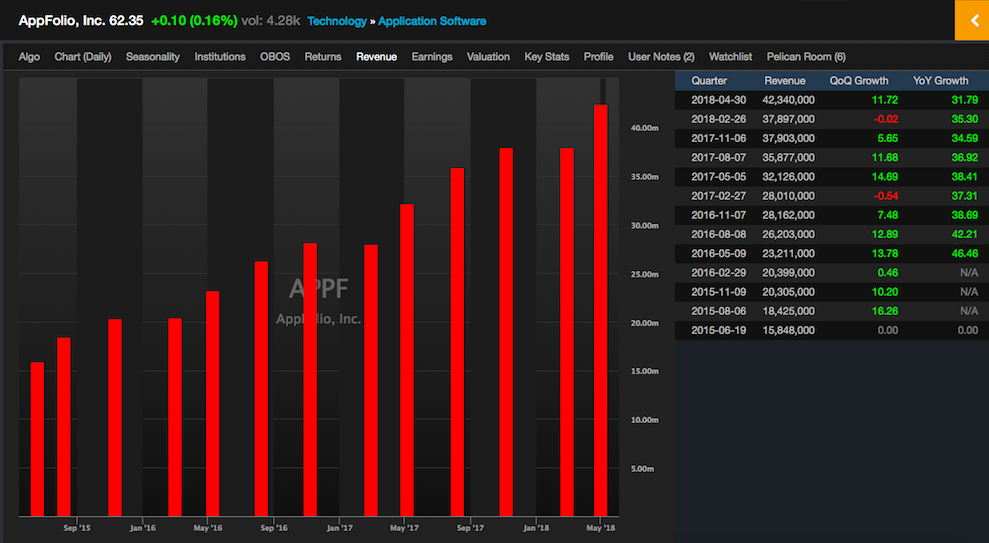Screen dimensions: 989x543
Task: Follow the Application Software industry link
Action: click(x=432, y=21)
